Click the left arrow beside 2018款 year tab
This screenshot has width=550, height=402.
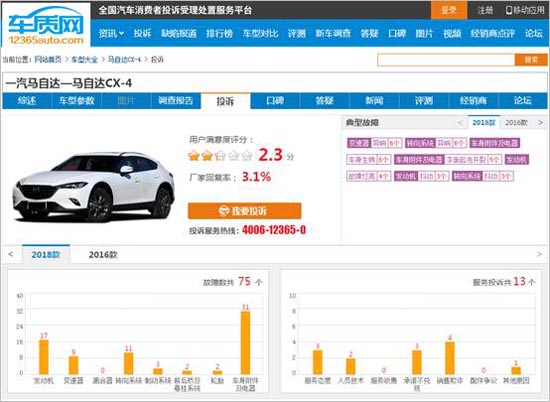(x=11, y=254)
